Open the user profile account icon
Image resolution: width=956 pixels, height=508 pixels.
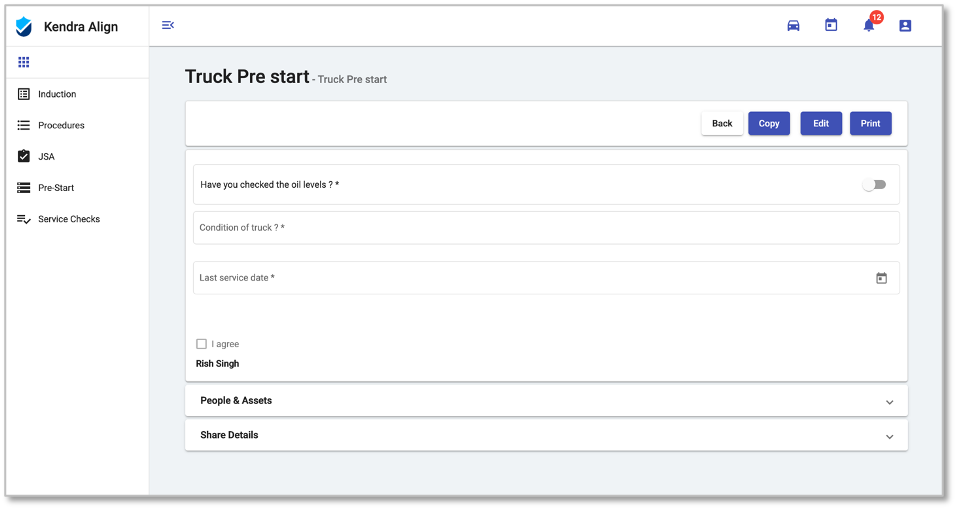(x=905, y=25)
